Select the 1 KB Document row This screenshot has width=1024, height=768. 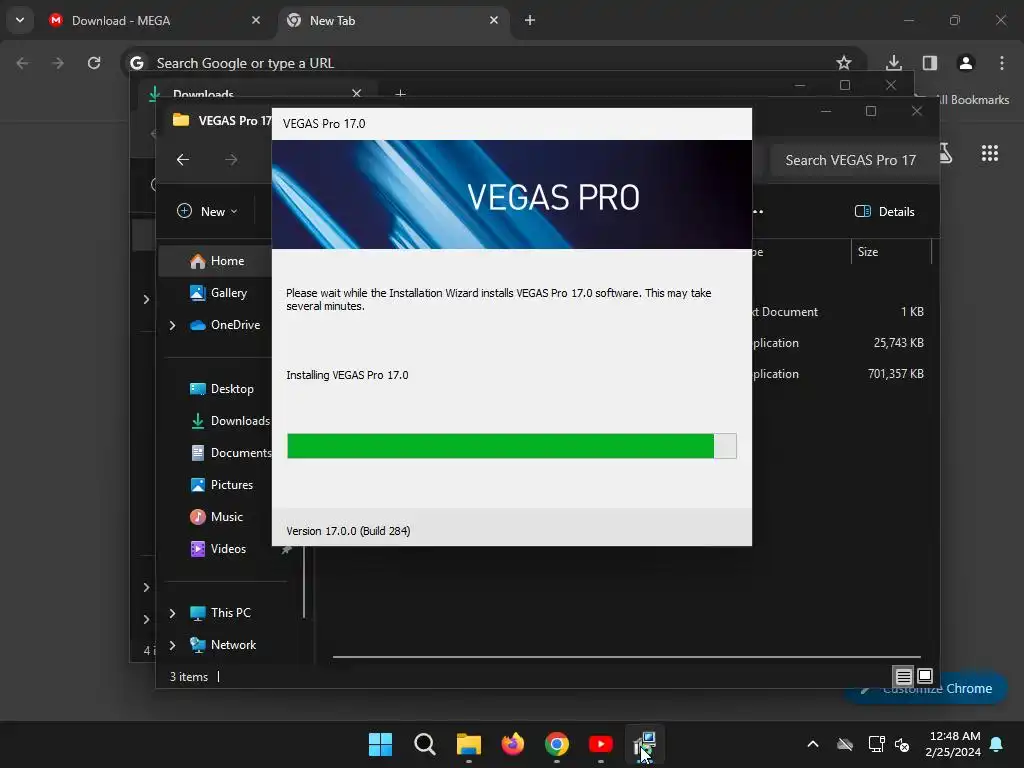(840, 312)
